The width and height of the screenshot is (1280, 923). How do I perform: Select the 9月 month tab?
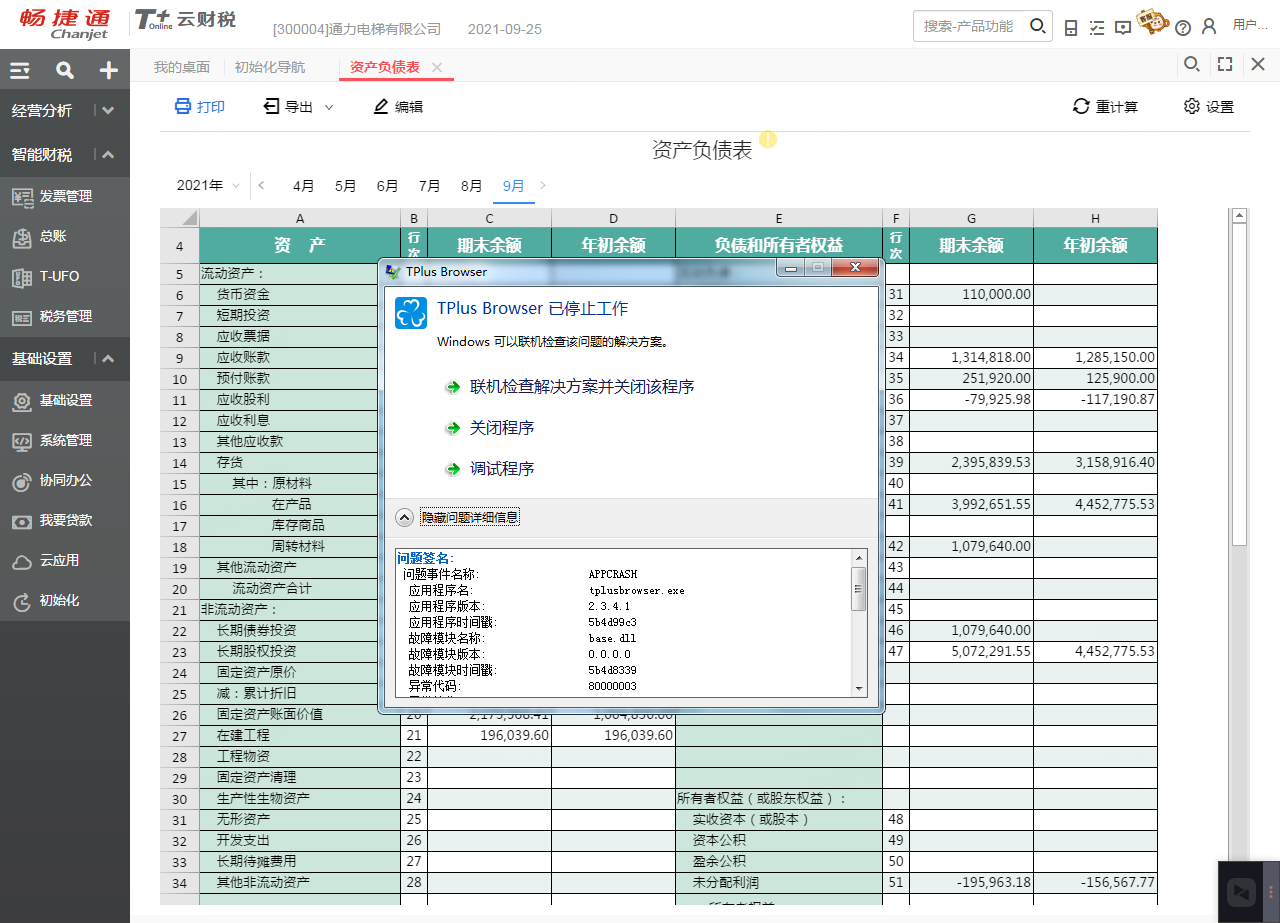(x=514, y=185)
